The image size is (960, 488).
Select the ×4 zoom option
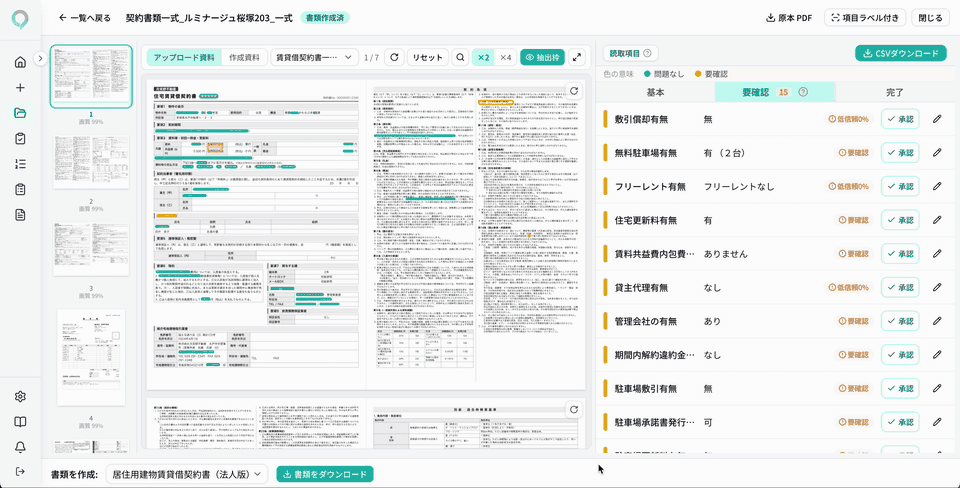[x=505, y=57]
